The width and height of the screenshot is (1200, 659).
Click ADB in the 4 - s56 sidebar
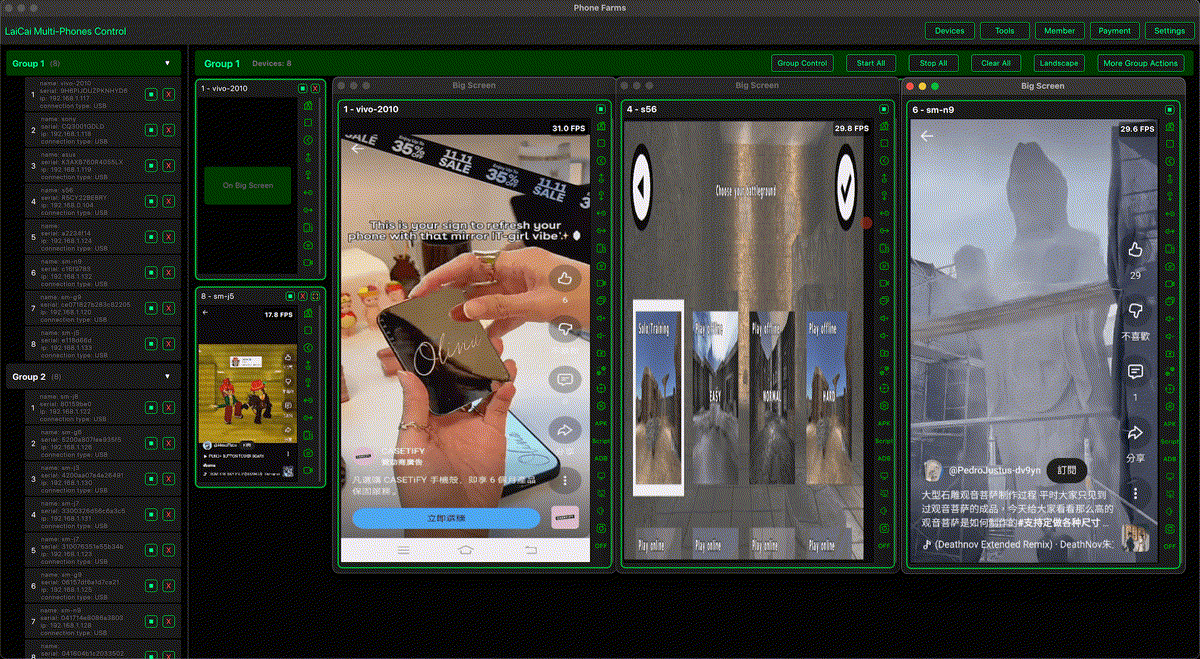click(884, 459)
